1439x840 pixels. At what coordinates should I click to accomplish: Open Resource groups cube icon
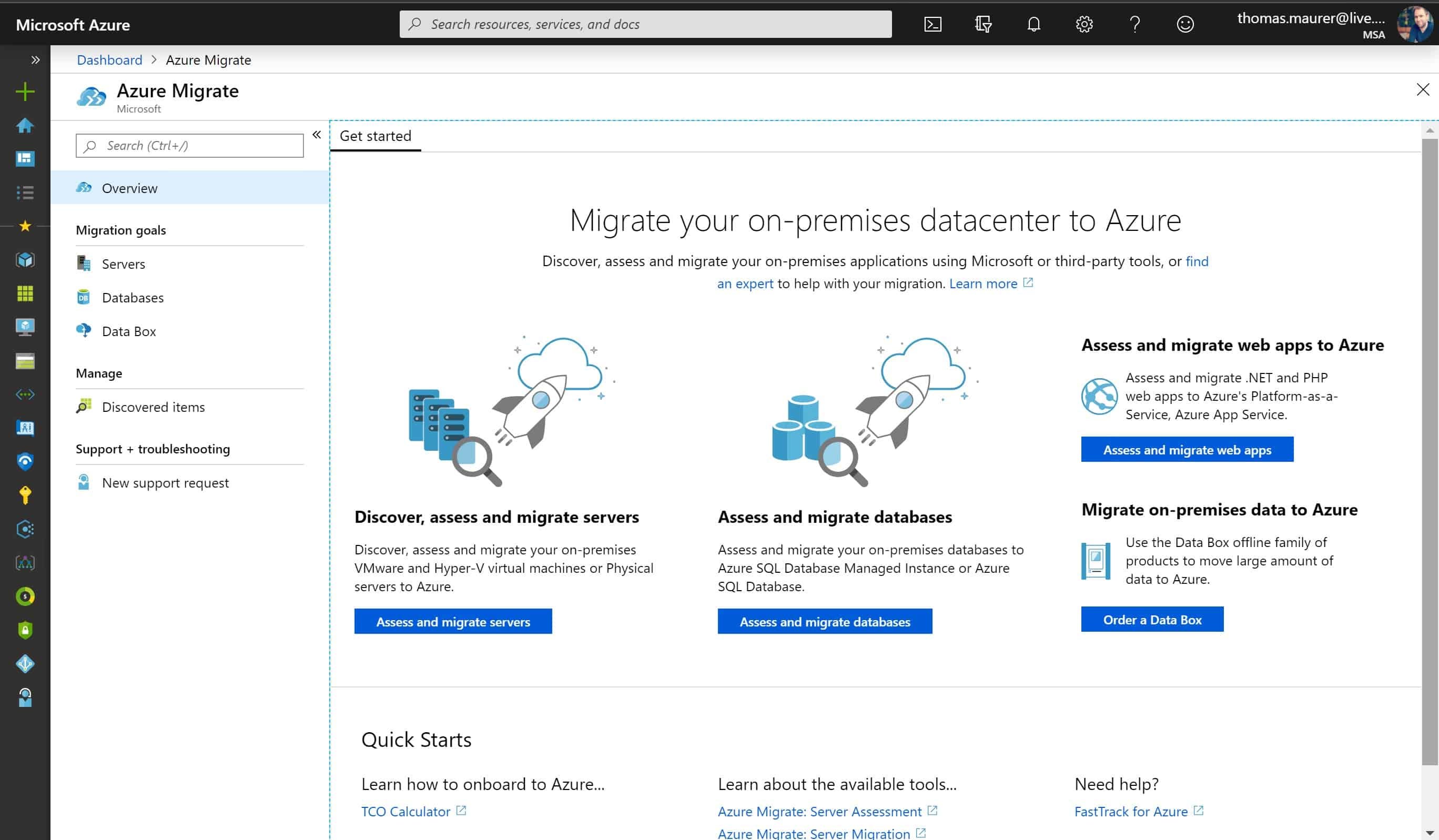[x=25, y=260]
